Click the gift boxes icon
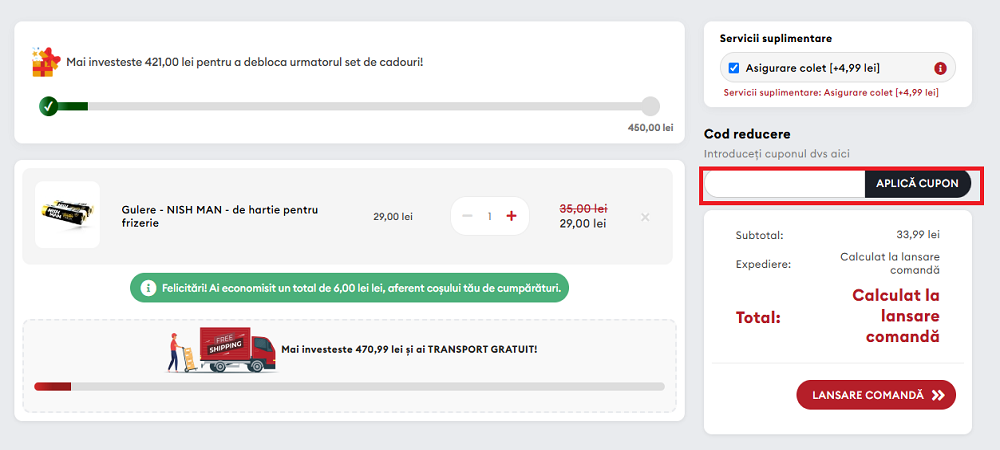 tap(46, 62)
